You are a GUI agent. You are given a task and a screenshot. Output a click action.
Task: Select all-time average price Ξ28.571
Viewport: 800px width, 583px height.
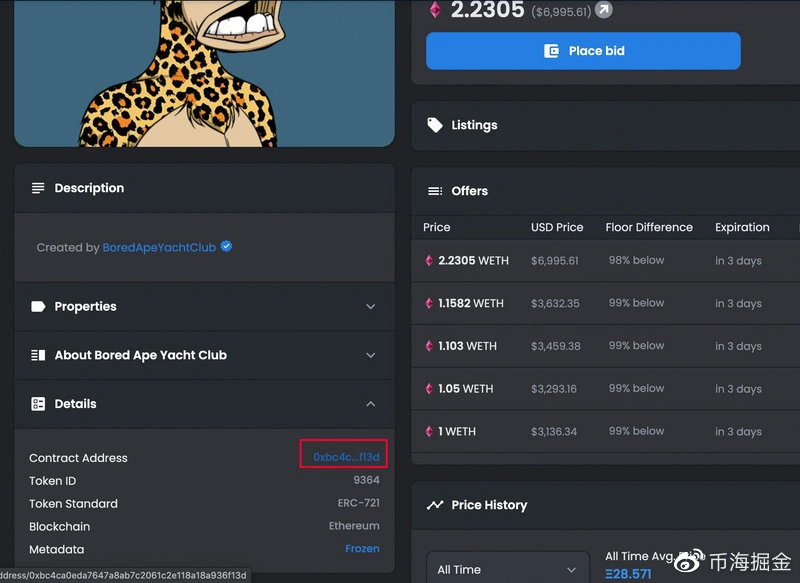[x=628, y=574]
